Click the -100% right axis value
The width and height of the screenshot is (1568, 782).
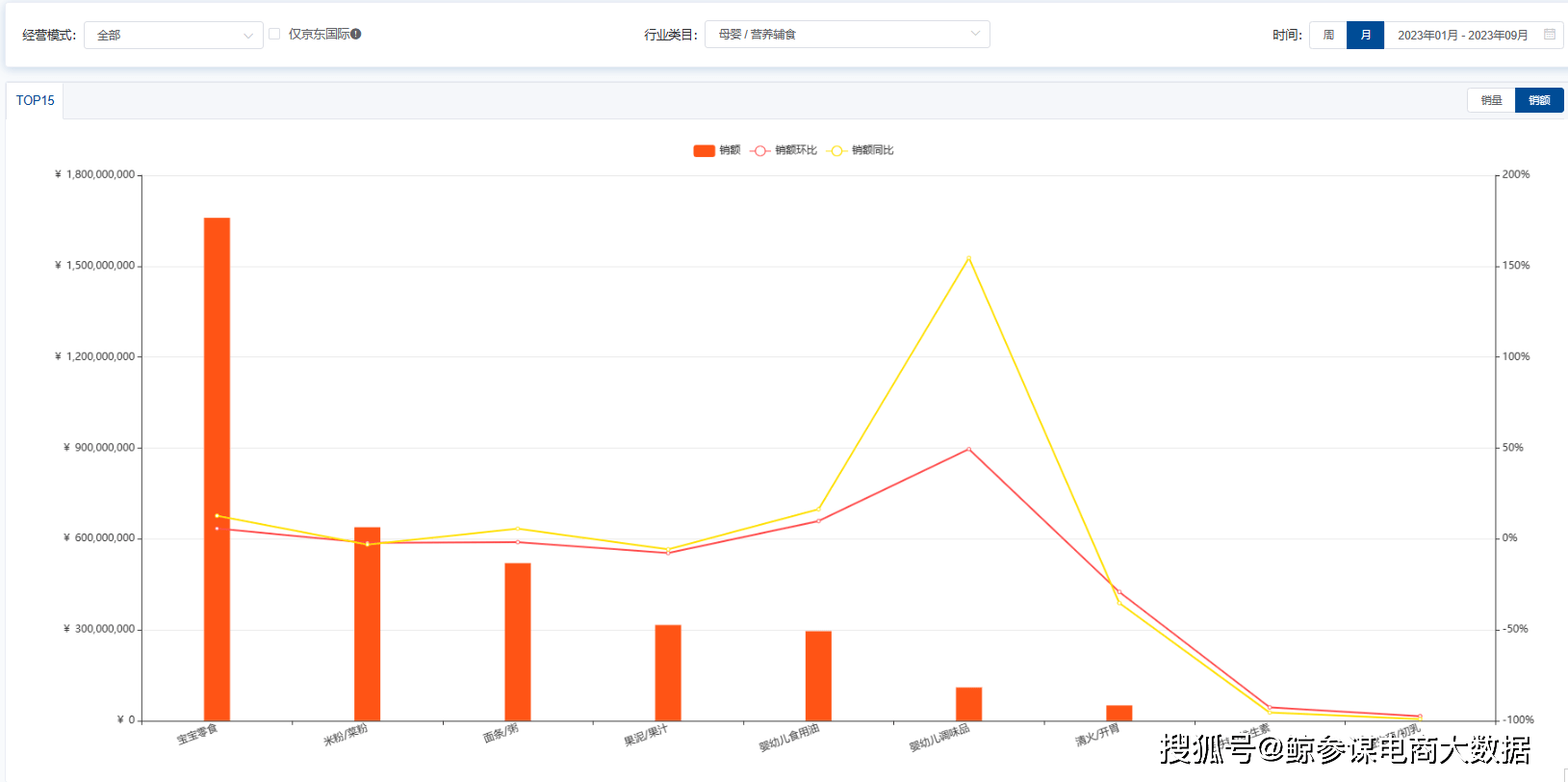[1518, 720]
